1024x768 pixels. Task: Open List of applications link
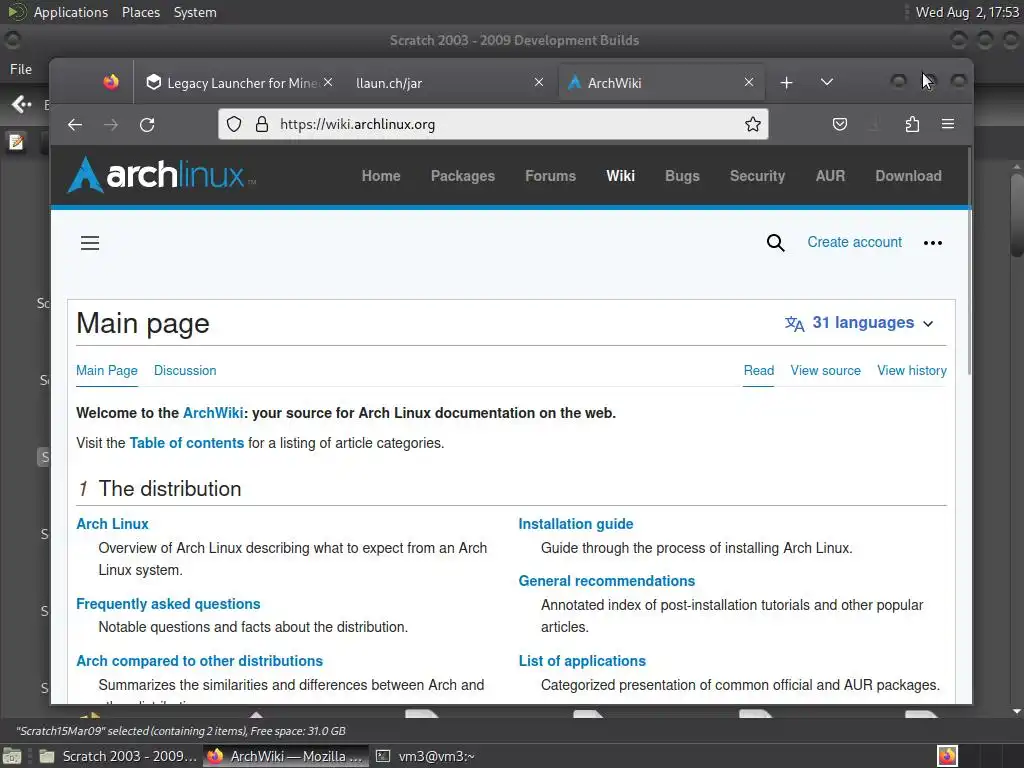(582, 661)
